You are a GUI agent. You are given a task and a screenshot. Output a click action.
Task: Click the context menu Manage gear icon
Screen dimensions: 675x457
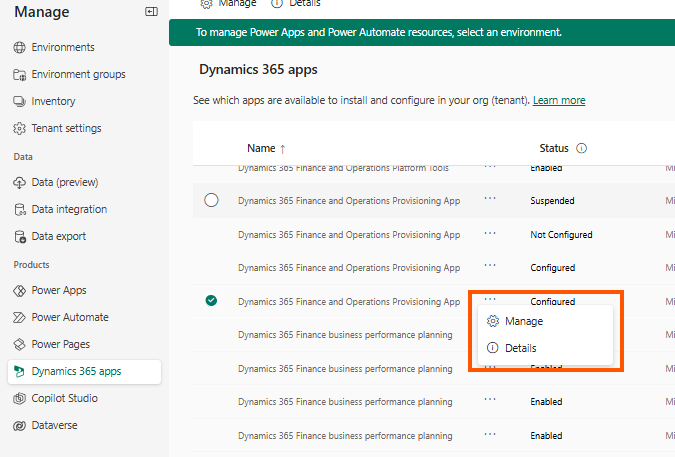tap(492, 321)
